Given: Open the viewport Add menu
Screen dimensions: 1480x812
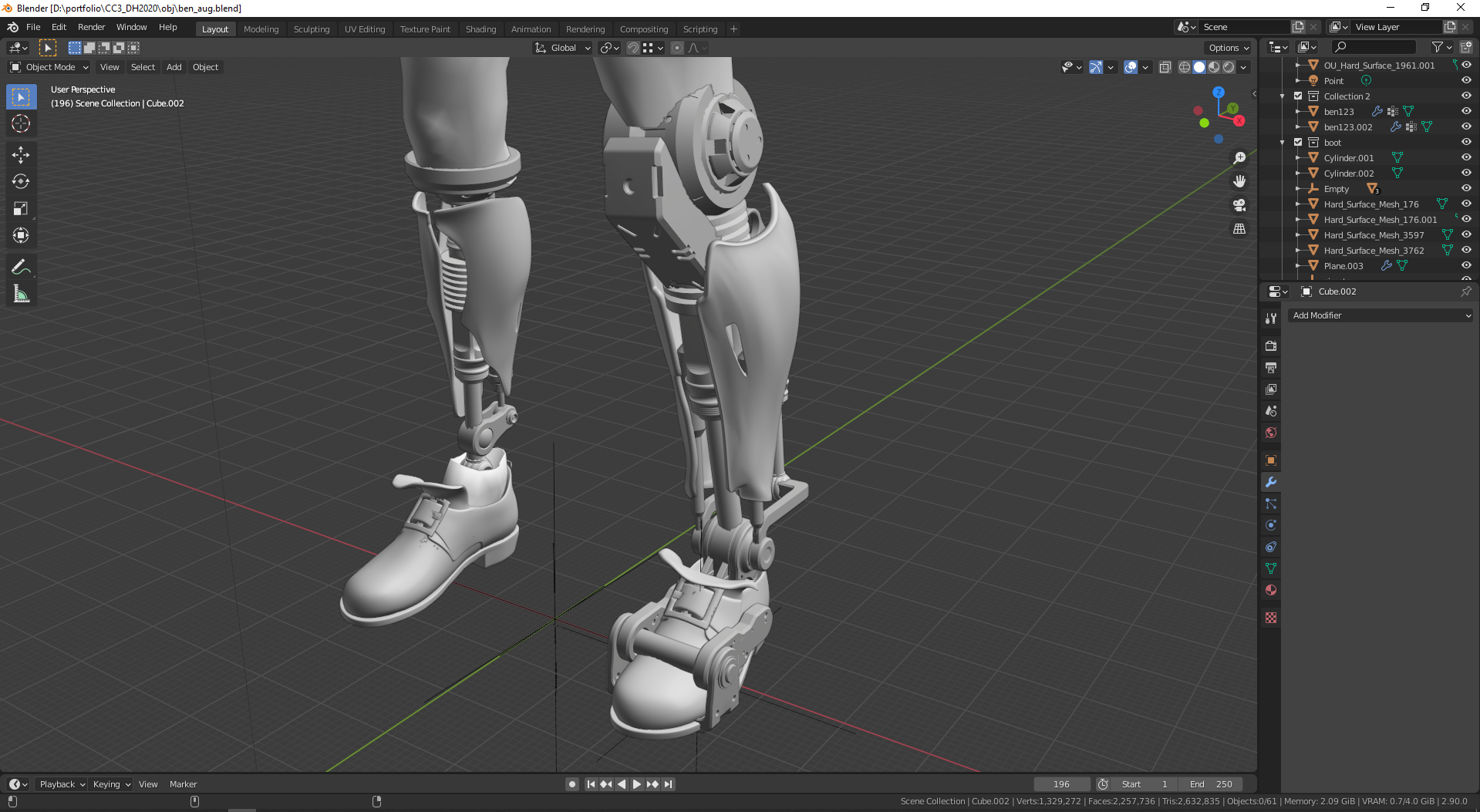Looking at the screenshot, I should point(174,67).
